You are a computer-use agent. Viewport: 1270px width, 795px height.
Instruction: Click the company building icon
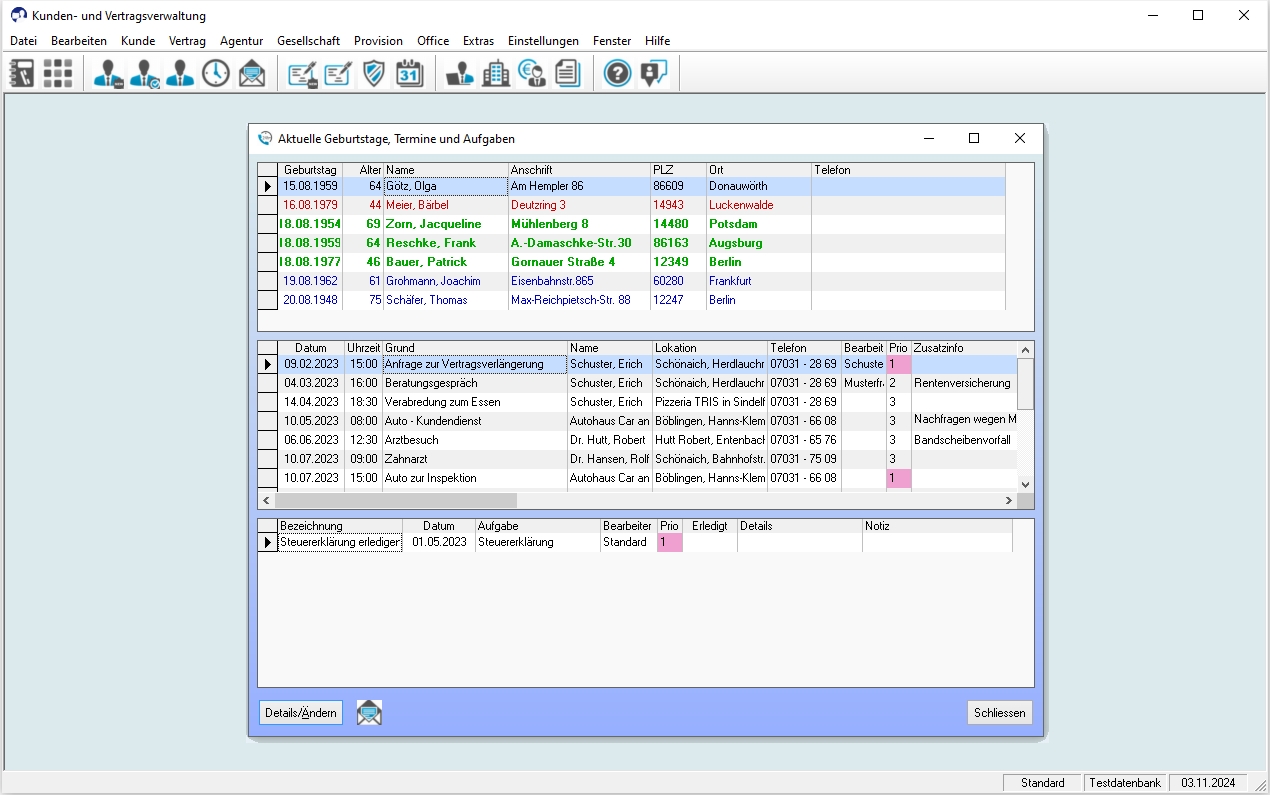pyautogui.click(x=496, y=73)
